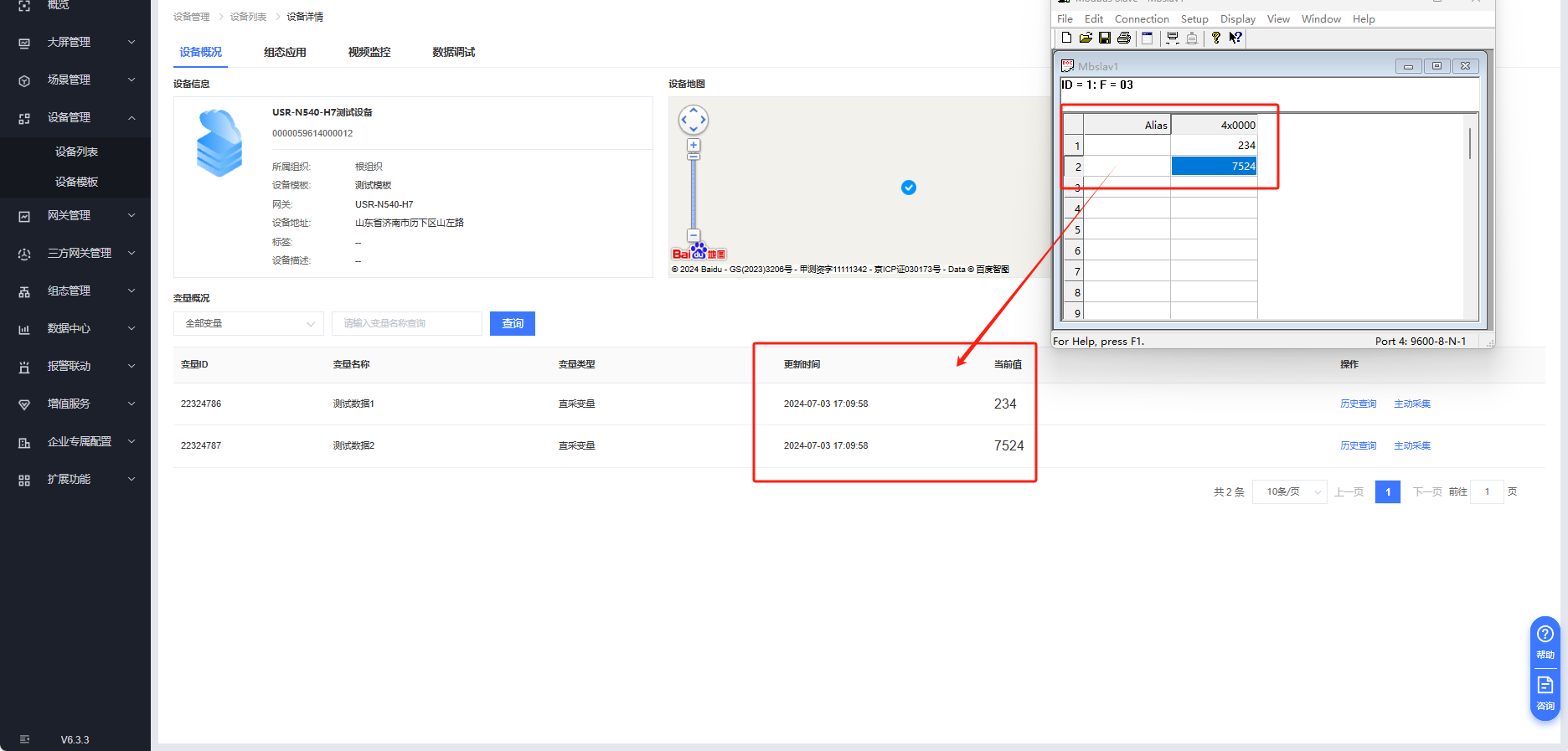Click the map zoom slider handle
1568x751 pixels.
[x=694, y=157]
